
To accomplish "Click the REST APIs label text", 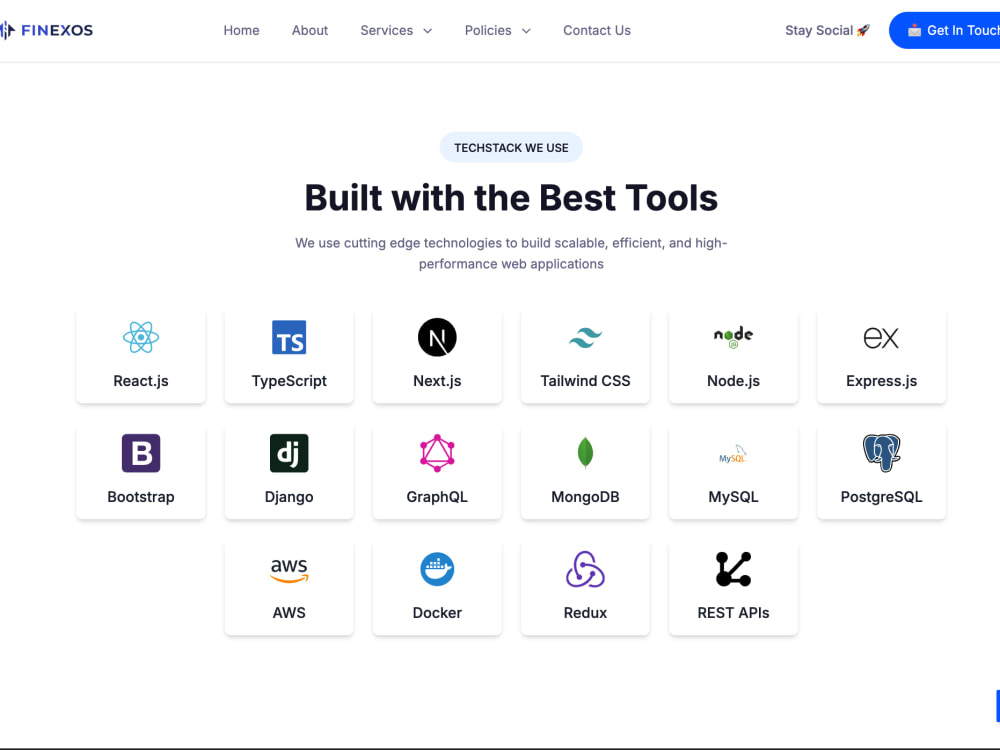I will [733, 613].
